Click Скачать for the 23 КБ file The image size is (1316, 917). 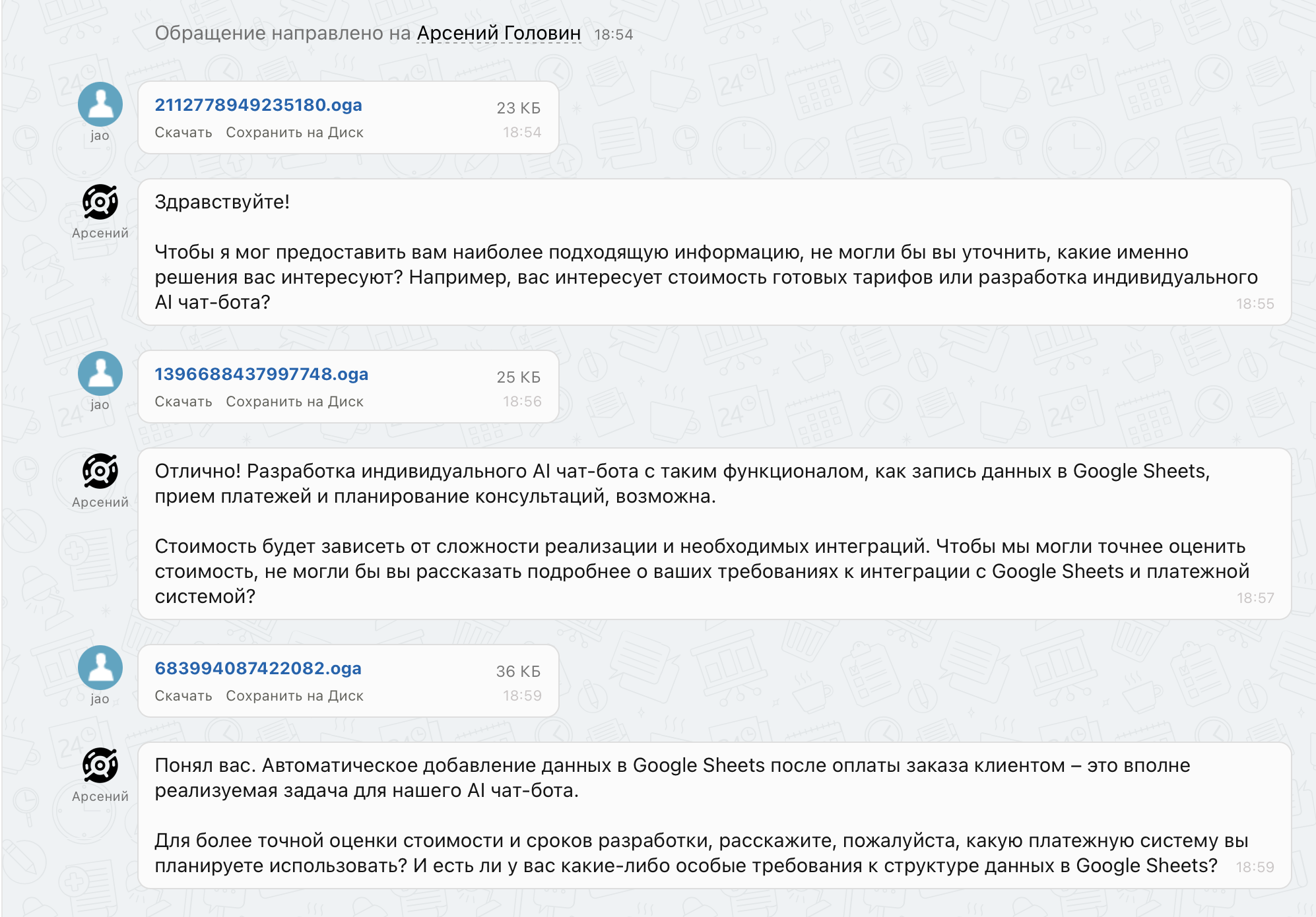(183, 133)
